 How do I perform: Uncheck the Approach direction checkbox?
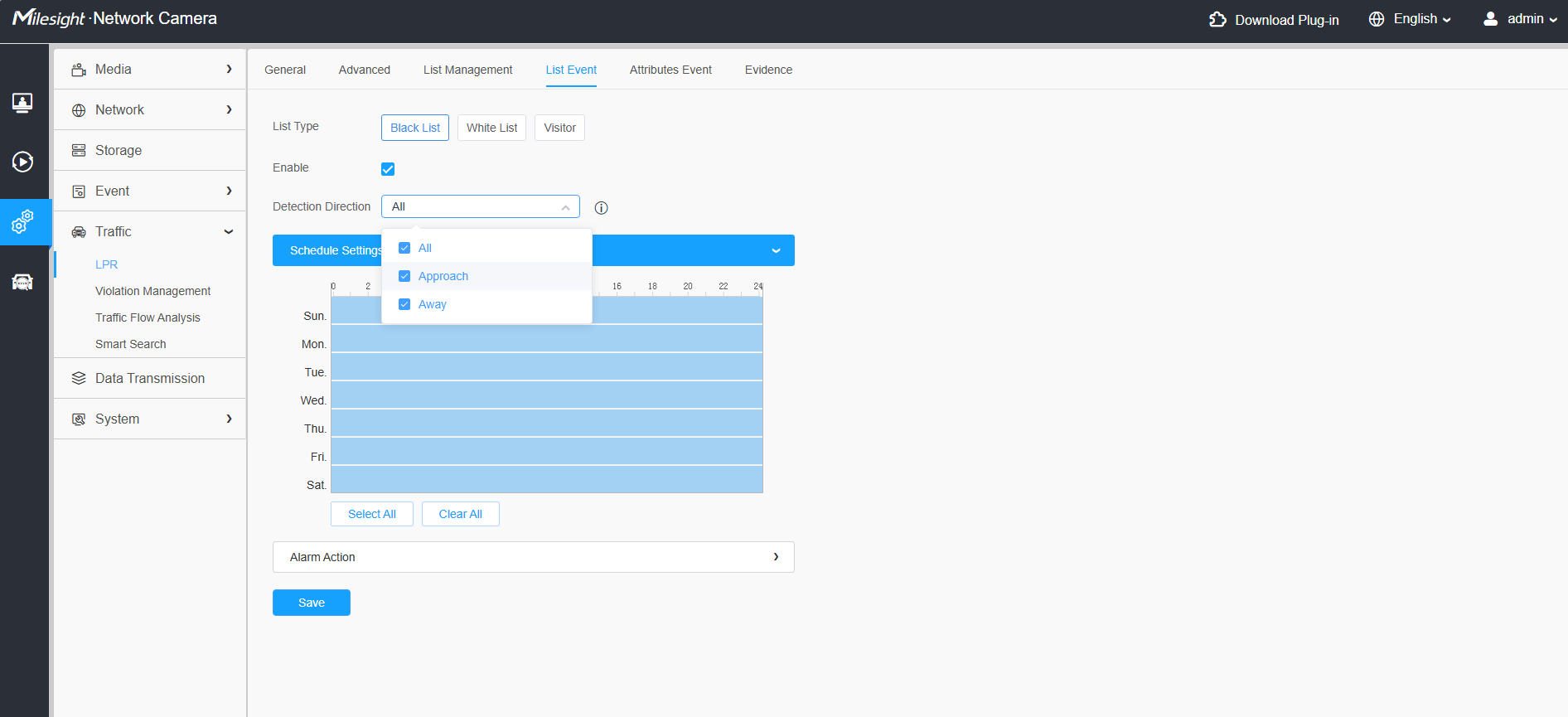[404, 276]
